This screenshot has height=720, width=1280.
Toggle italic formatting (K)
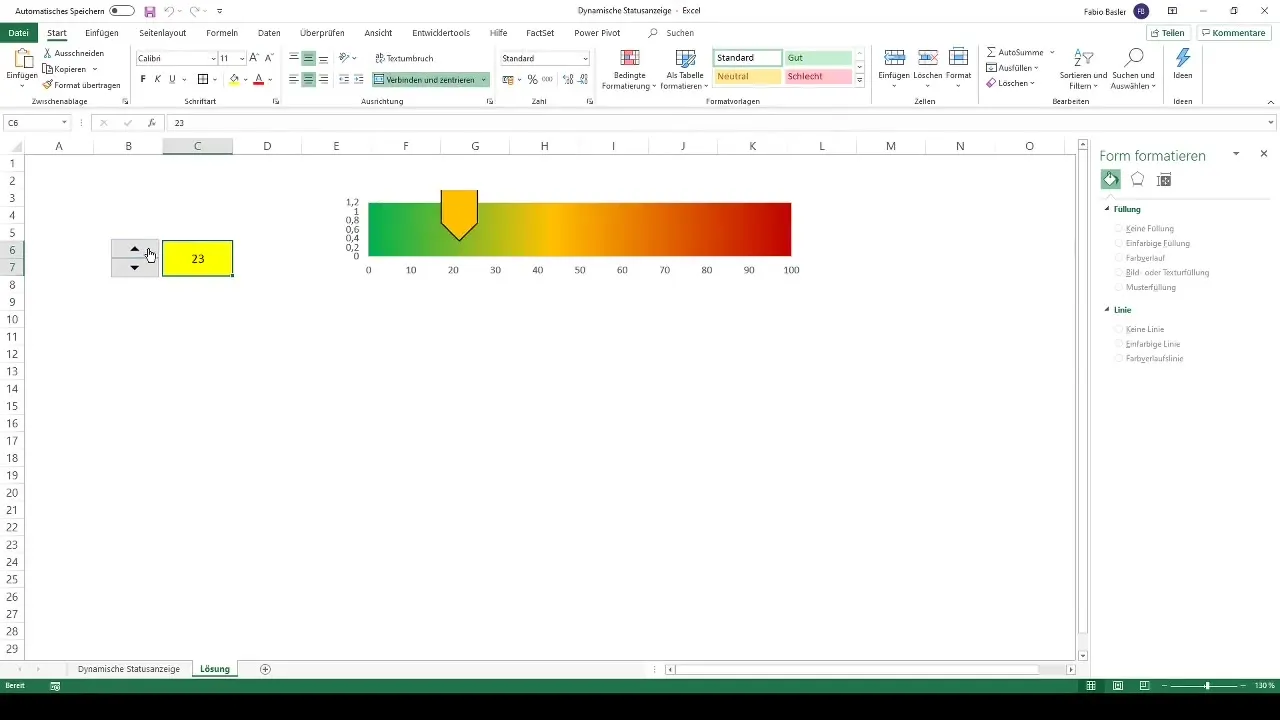pos(157,79)
